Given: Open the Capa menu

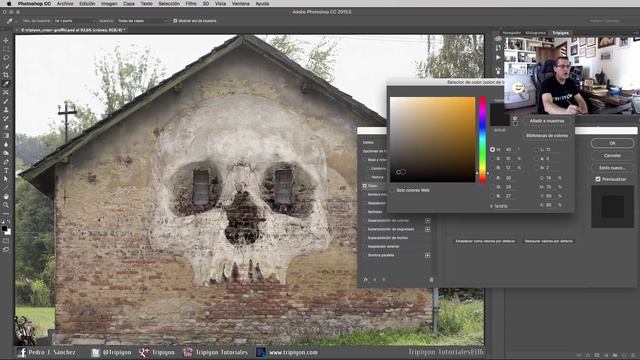Looking at the screenshot, I should coord(129,4).
